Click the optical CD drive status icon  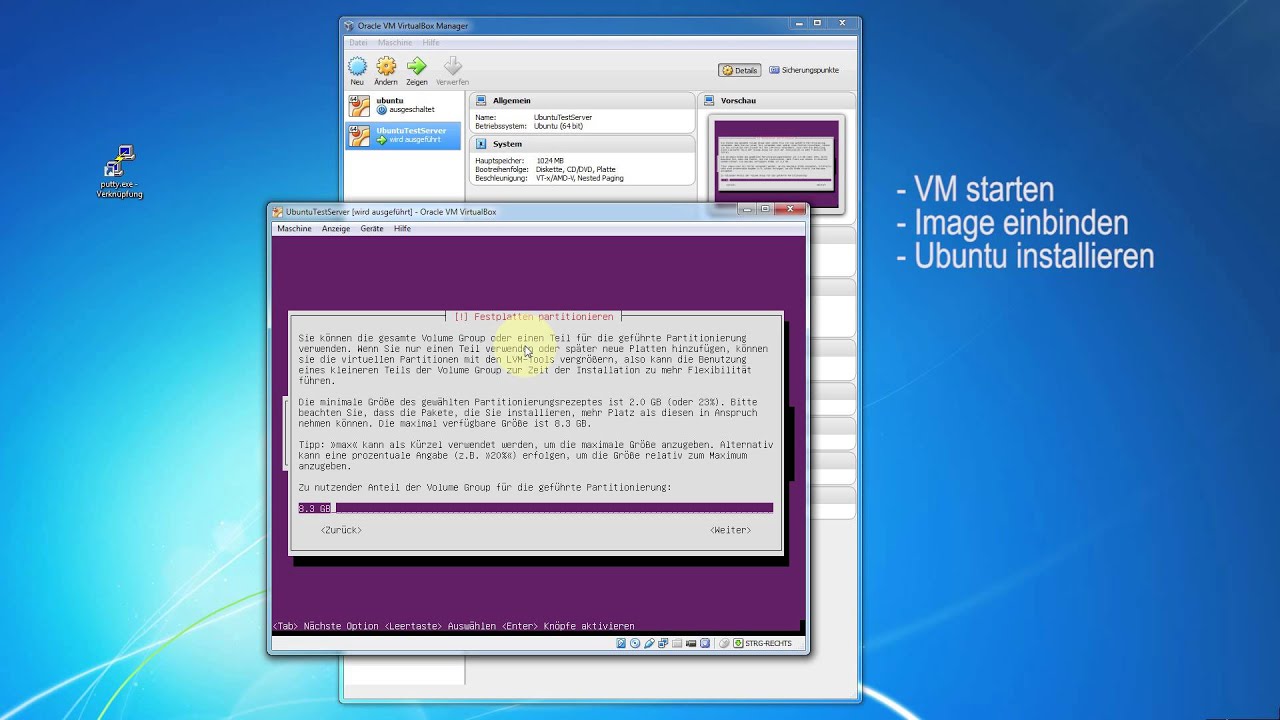(x=635, y=643)
